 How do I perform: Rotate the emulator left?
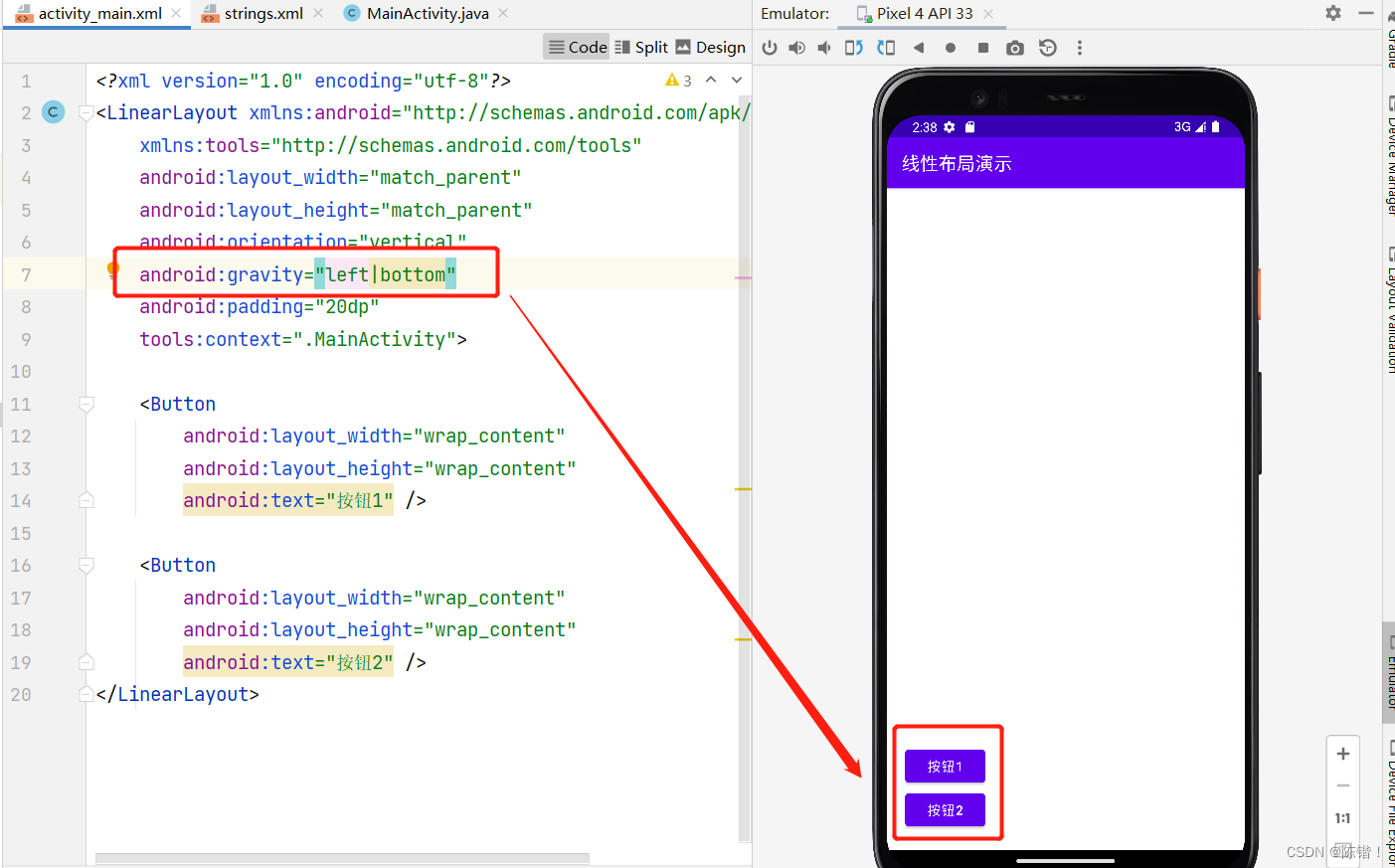point(854,48)
